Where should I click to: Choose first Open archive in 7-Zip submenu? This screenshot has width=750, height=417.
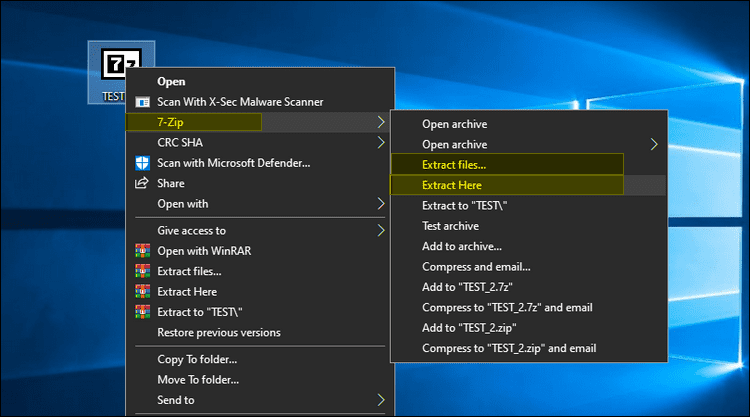529,124
